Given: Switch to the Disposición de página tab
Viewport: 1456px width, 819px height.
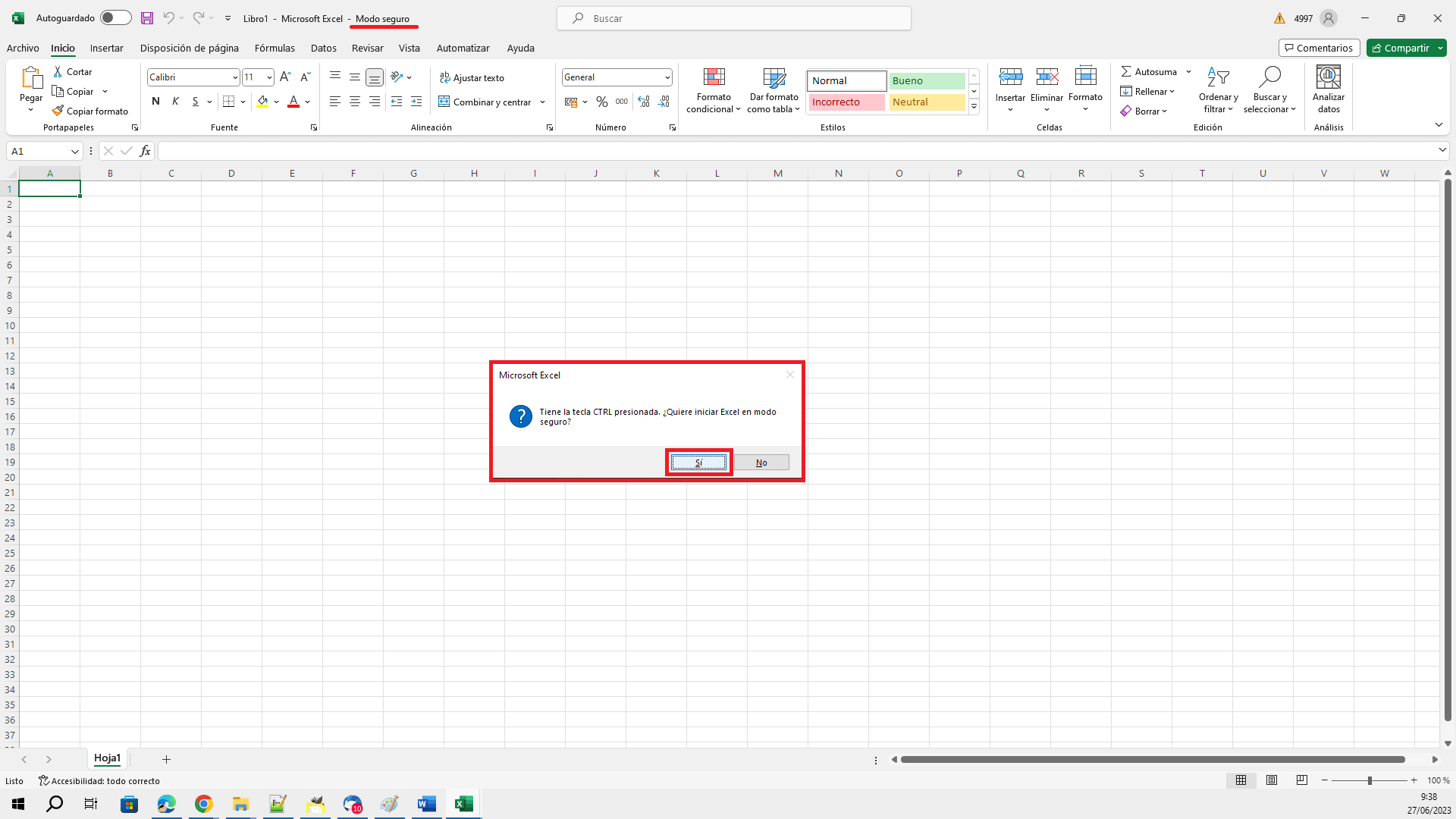Looking at the screenshot, I should coord(189,48).
